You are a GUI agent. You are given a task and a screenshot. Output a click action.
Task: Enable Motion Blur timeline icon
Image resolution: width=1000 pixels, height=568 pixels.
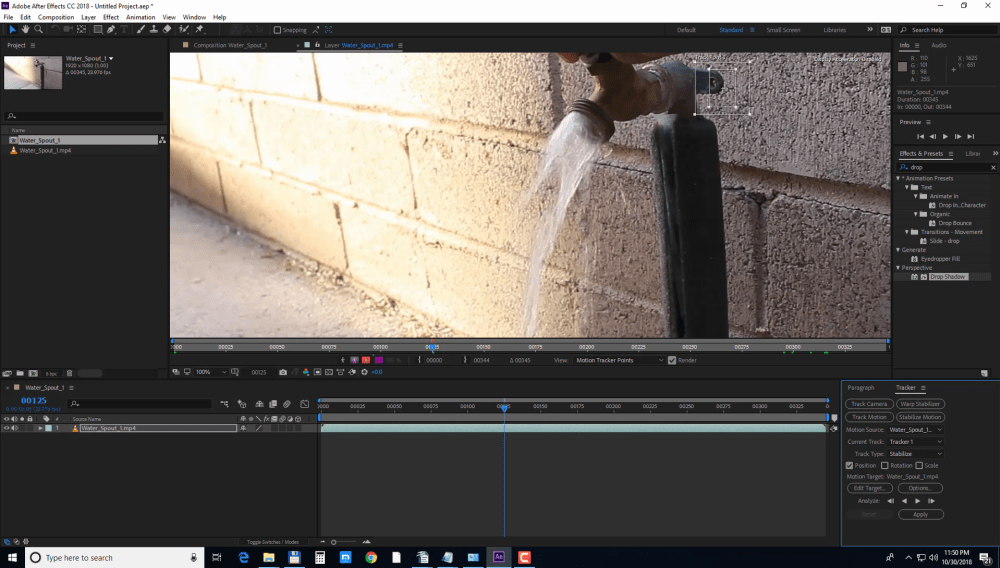coord(287,404)
